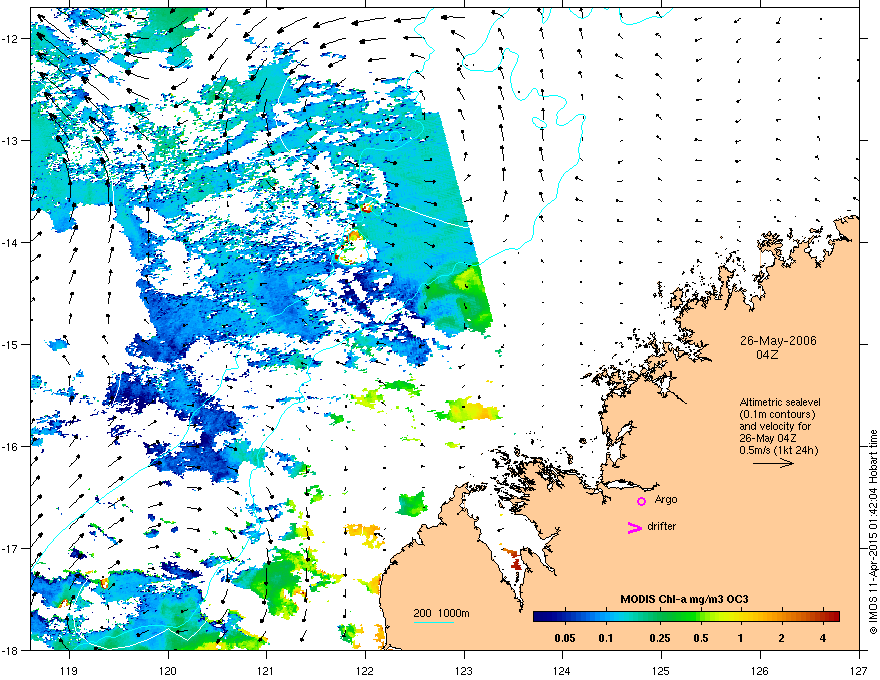
Task: Click the 04Z time label
Action: click(767, 355)
